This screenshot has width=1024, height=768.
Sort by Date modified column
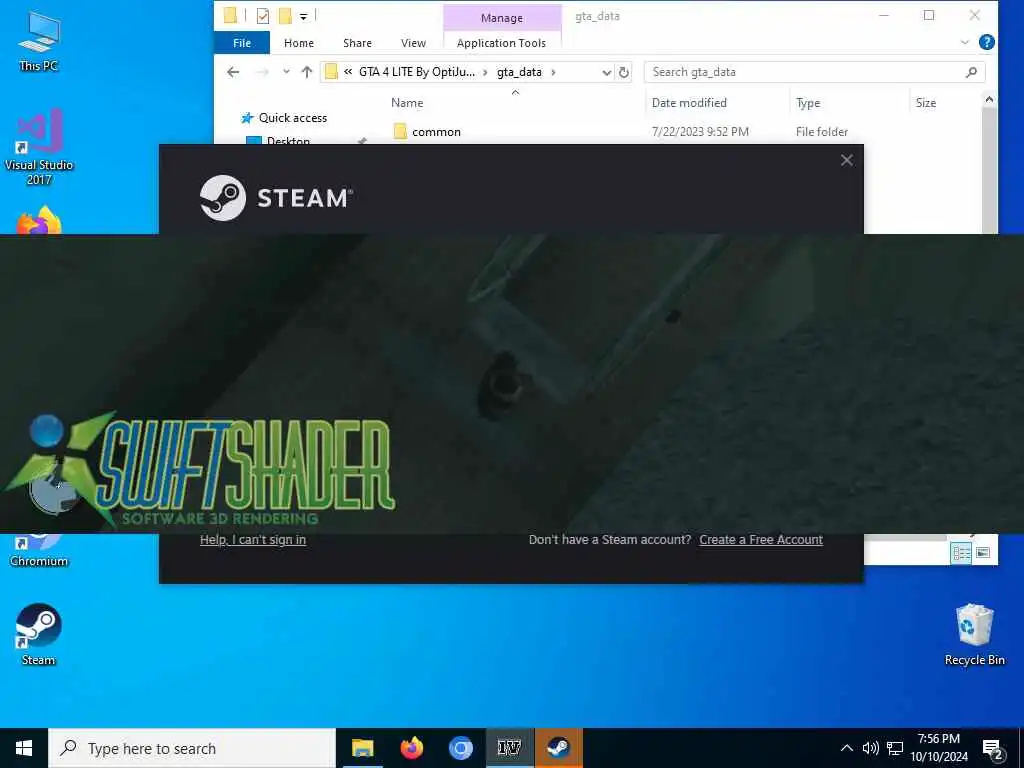pos(689,103)
